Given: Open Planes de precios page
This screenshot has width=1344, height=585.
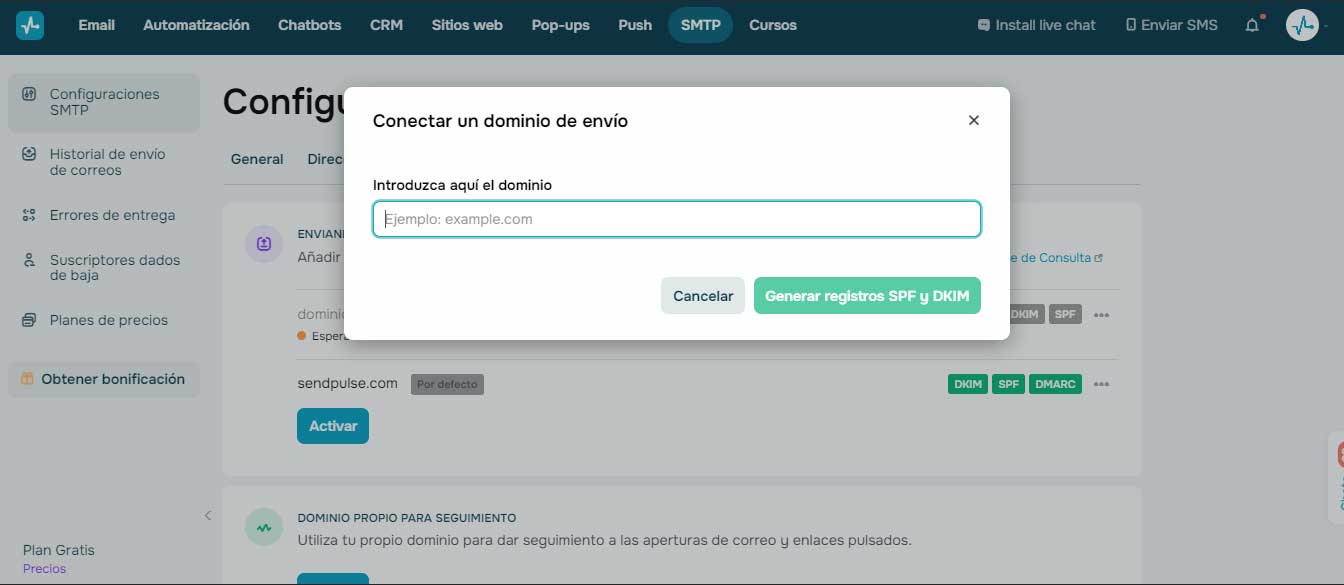Looking at the screenshot, I should 108,320.
